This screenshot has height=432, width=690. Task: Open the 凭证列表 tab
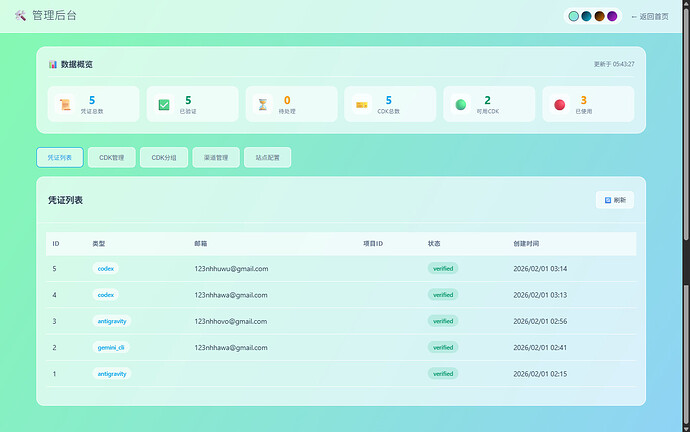60,157
